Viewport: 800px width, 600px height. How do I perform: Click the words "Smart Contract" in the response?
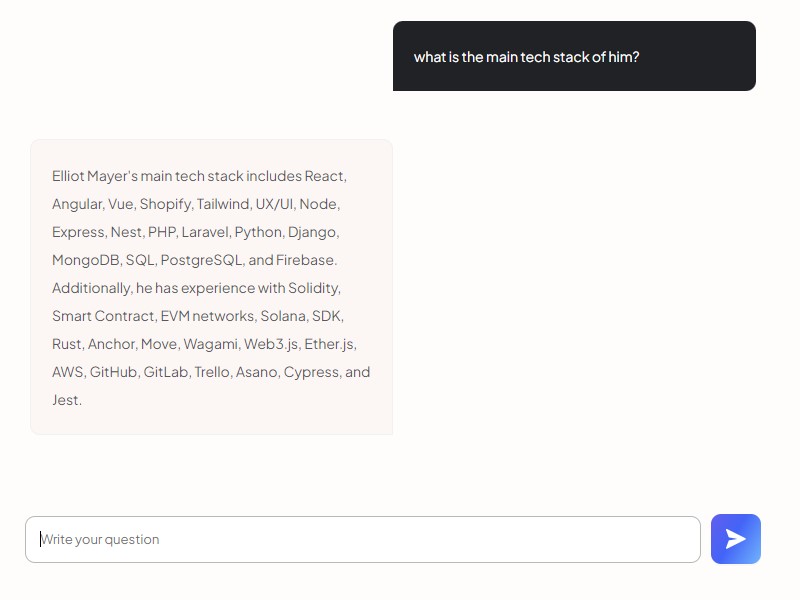(104, 316)
